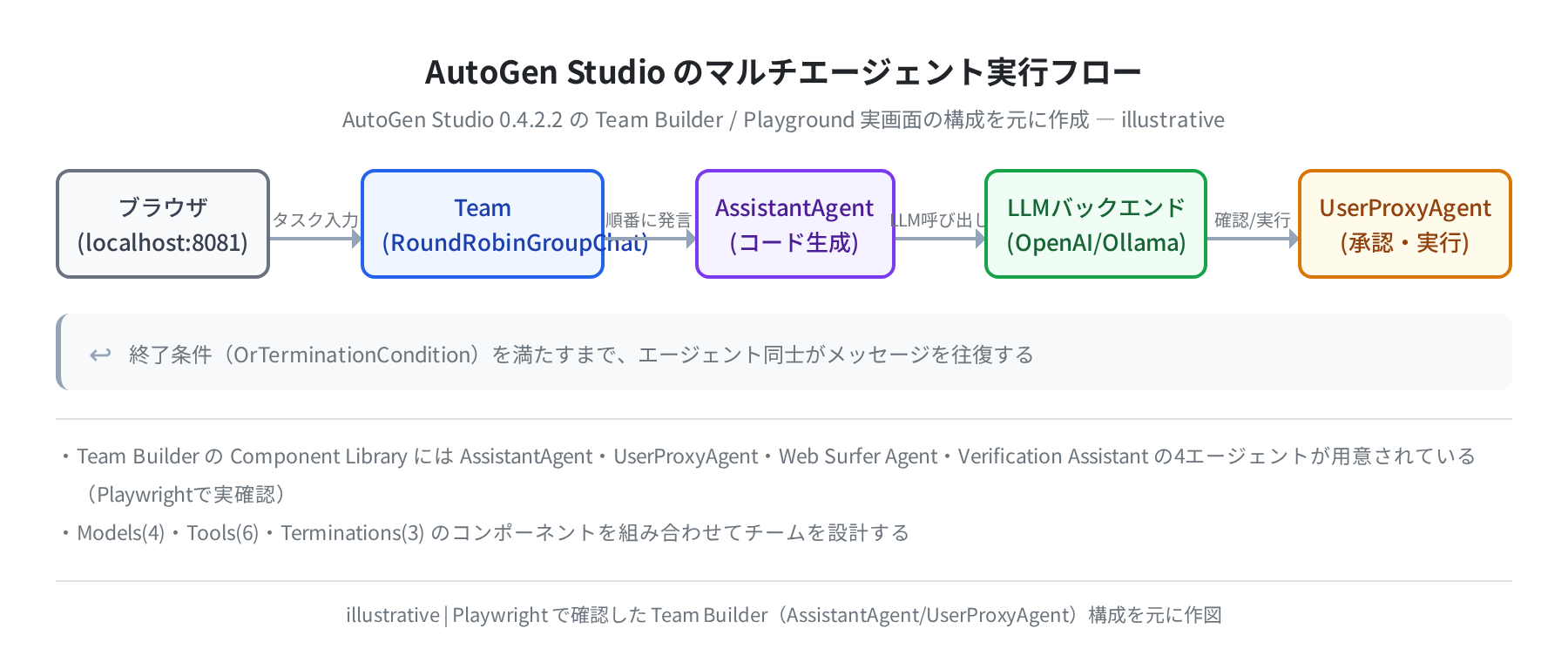Viewport: 1568px width, 662px height.
Task: Click the footer caption illustrative | Playwright で確認した
Action: pos(783,615)
